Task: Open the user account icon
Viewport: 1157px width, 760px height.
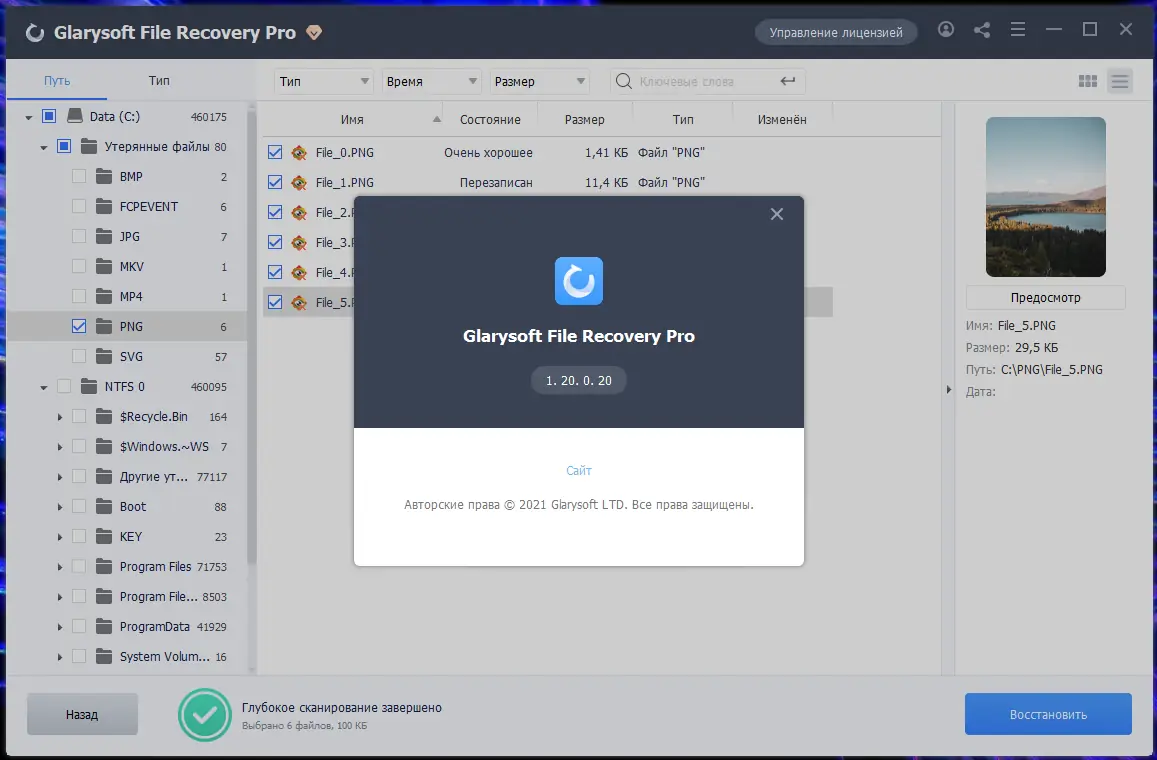Action: tap(946, 30)
